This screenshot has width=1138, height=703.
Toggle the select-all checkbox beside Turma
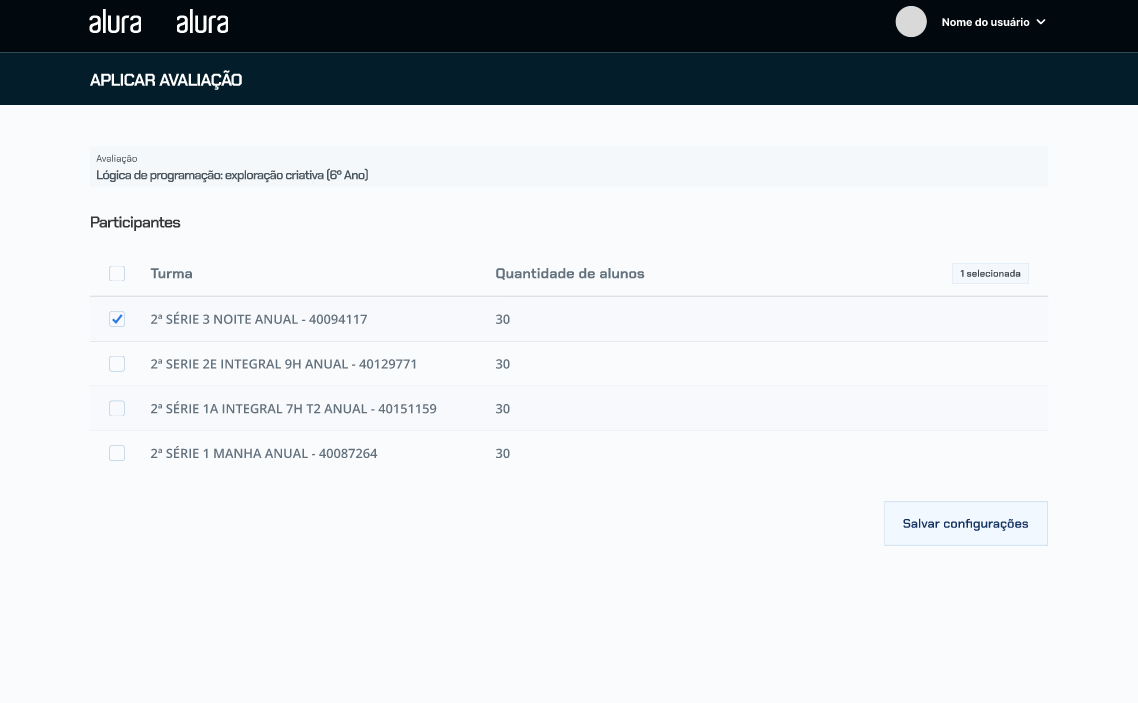[x=117, y=273]
